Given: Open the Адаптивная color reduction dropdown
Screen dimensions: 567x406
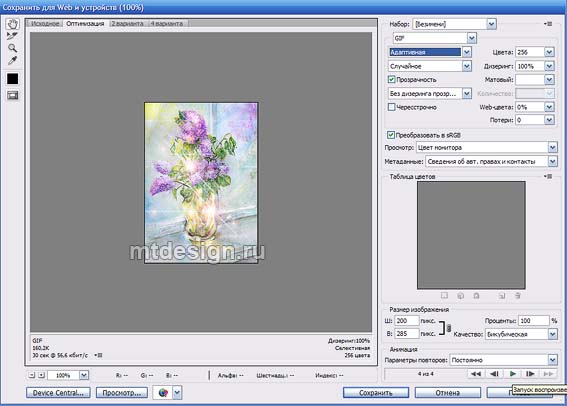Looking at the screenshot, I should [x=467, y=52].
